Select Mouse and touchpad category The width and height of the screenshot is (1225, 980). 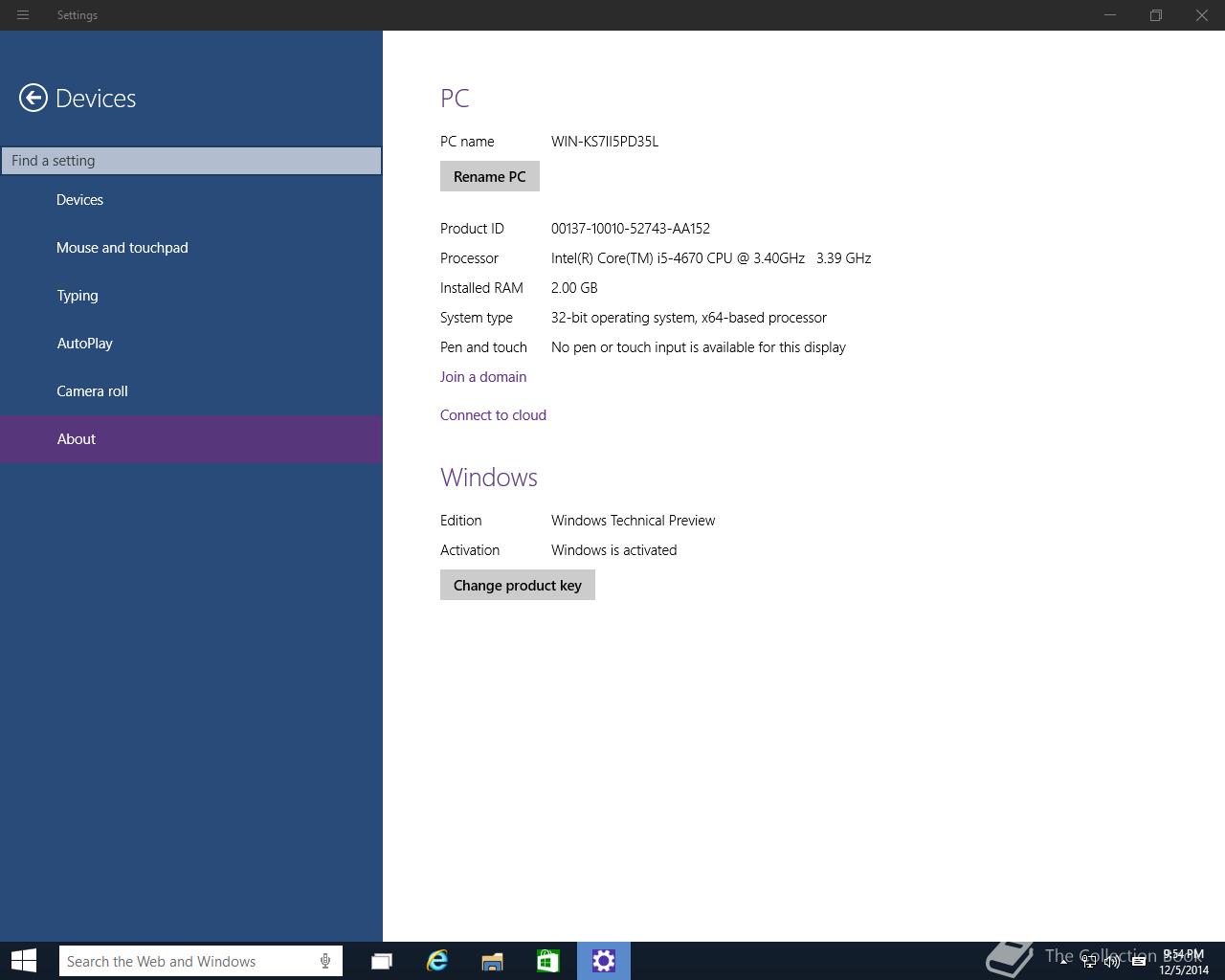tap(191, 248)
